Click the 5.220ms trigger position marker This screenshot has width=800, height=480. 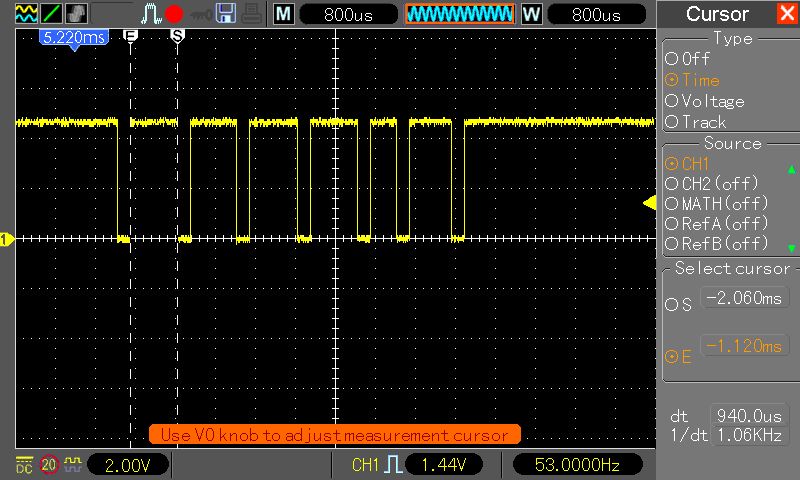coord(73,37)
